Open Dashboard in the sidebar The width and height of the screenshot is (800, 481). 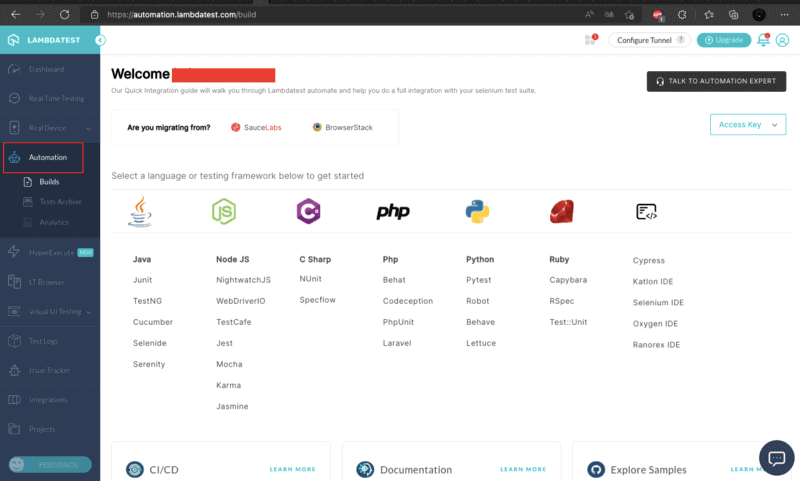point(46,69)
